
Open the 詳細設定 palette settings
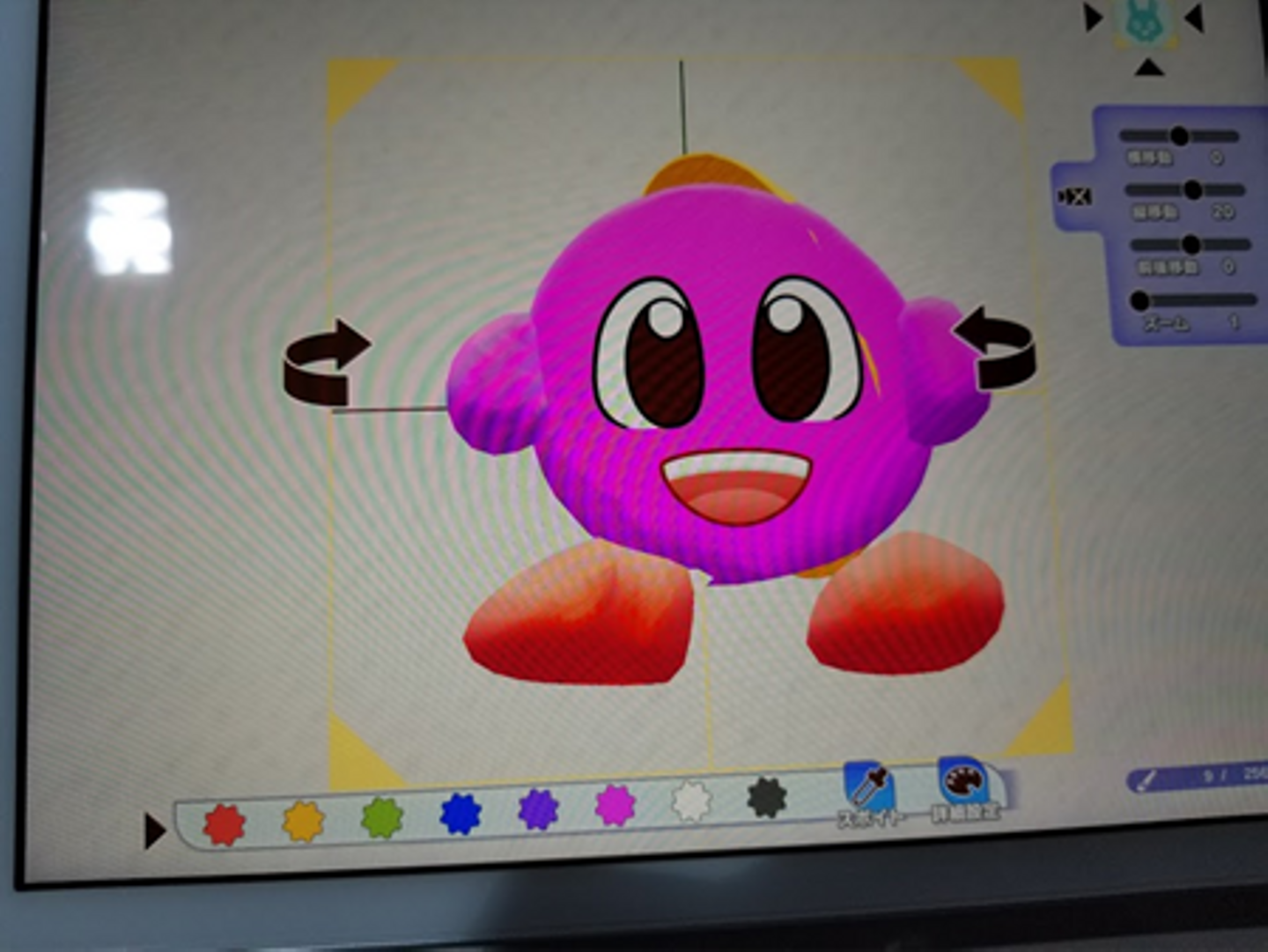point(965,789)
